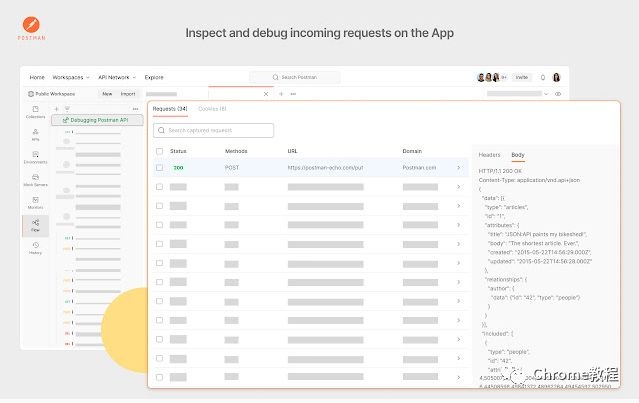Click the Invite button
639x403 pixels.
tap(521, 77)
